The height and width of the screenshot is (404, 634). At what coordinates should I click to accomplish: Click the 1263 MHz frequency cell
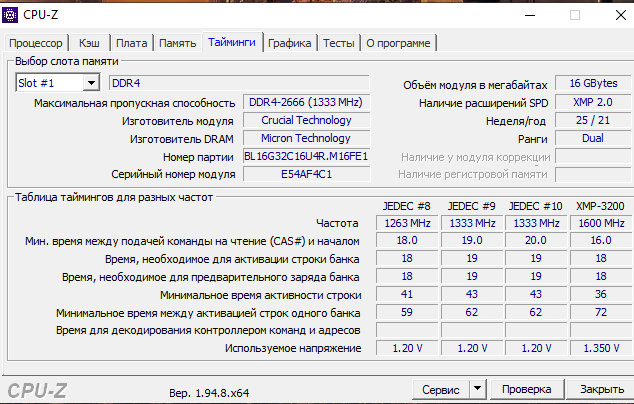pyautogui.click(x=407, y=223)
